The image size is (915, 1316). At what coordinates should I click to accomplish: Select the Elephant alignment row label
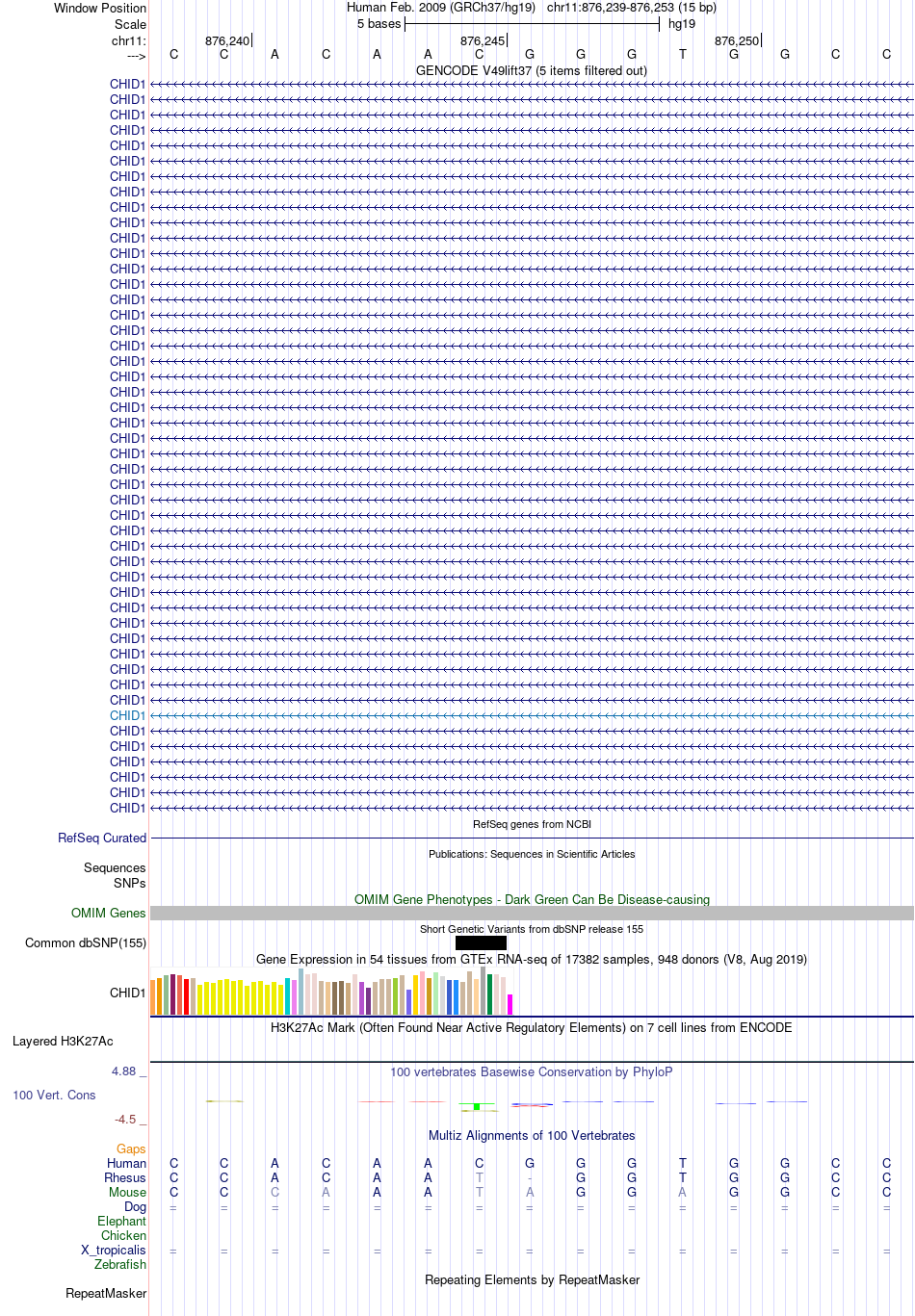pos(122,1221)
